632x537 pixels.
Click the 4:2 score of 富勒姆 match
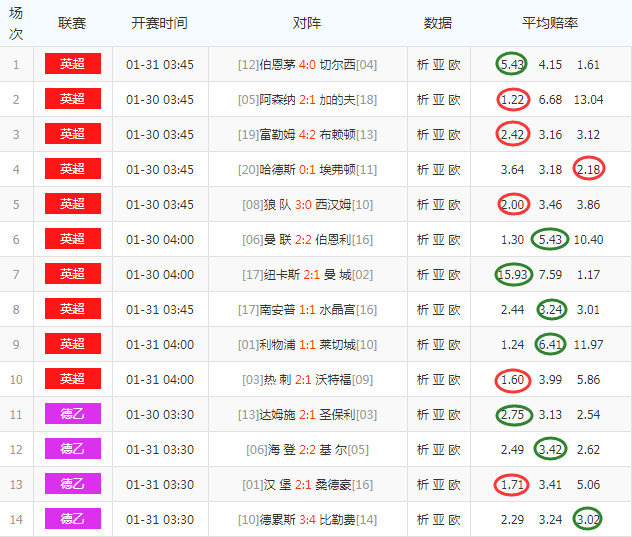pyautogui.click(x=307, y=135)
